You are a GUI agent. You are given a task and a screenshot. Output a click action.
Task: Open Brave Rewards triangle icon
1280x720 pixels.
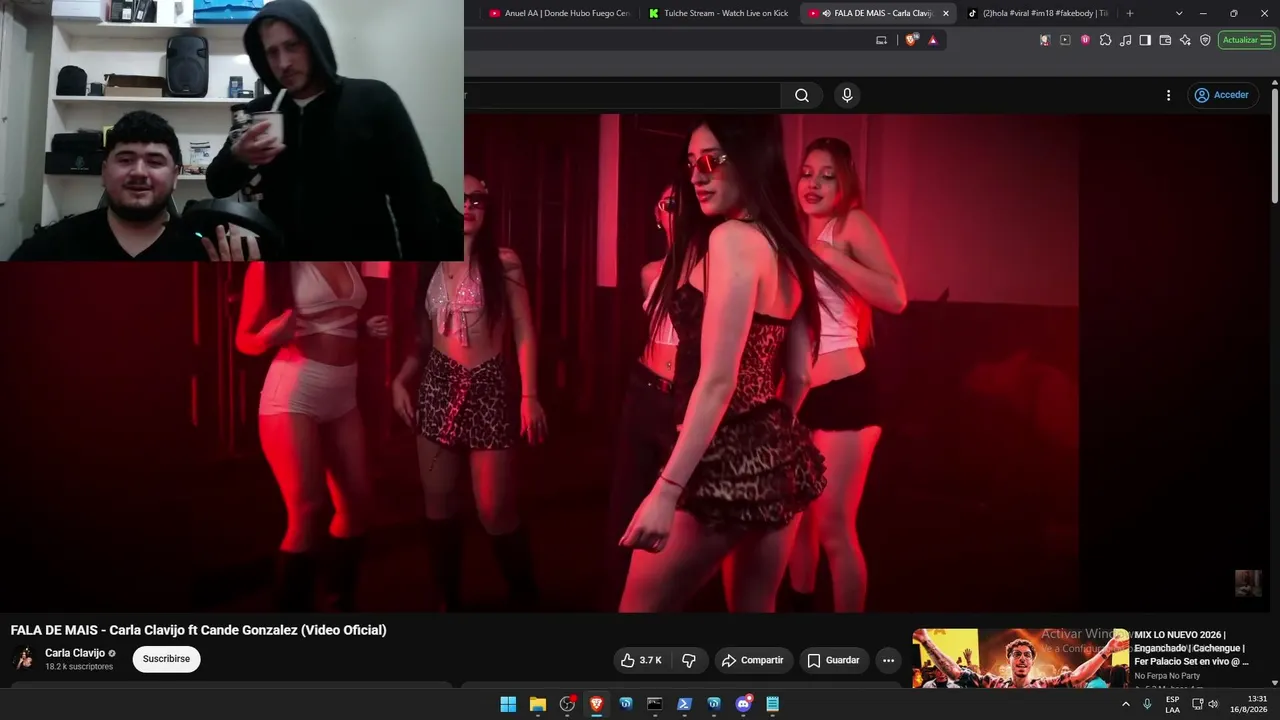click(x=933, y=40)
